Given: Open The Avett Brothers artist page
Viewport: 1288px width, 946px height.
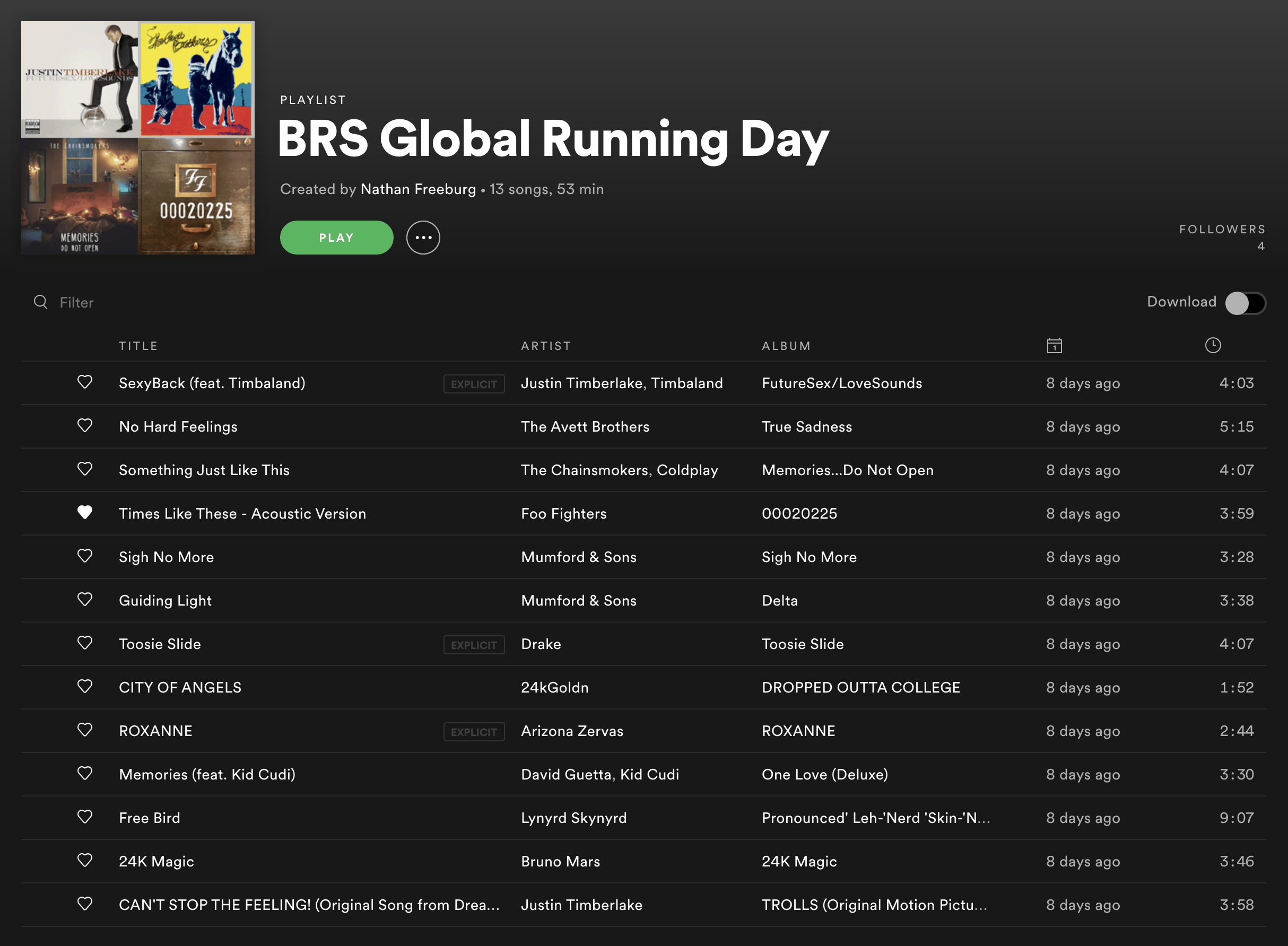Looking at the screenshot, I should (585, 427).
